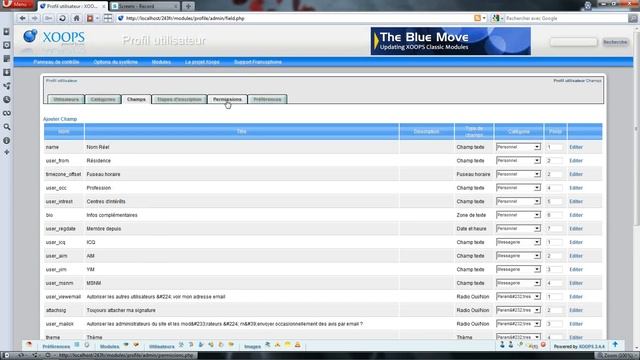Click Editer link for attachsig row
This screenshot has height=360, width=640.
(576, 310)
